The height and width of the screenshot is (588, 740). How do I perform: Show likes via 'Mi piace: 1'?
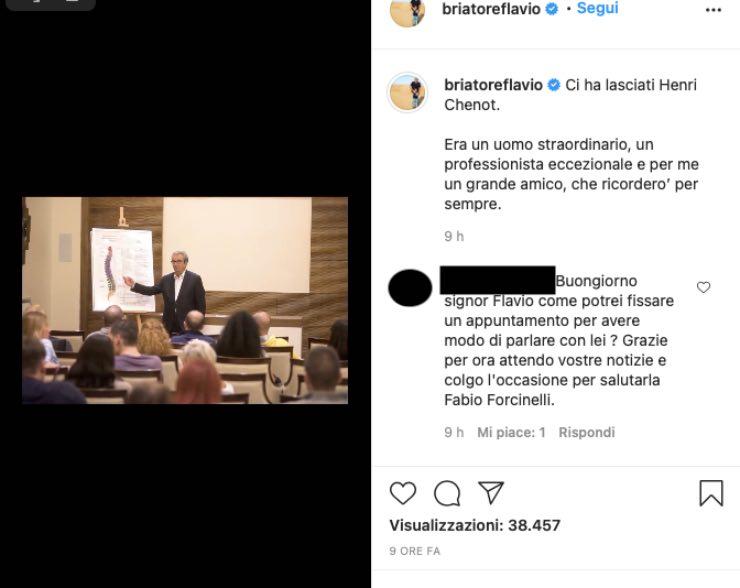click(x=511, y=432)
